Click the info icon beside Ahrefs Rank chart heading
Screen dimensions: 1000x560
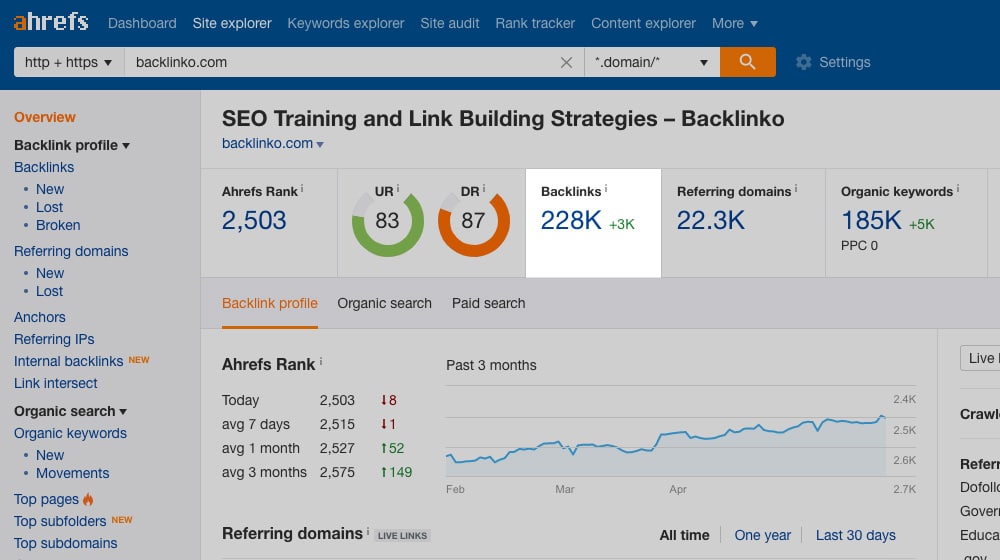[321, 362]
